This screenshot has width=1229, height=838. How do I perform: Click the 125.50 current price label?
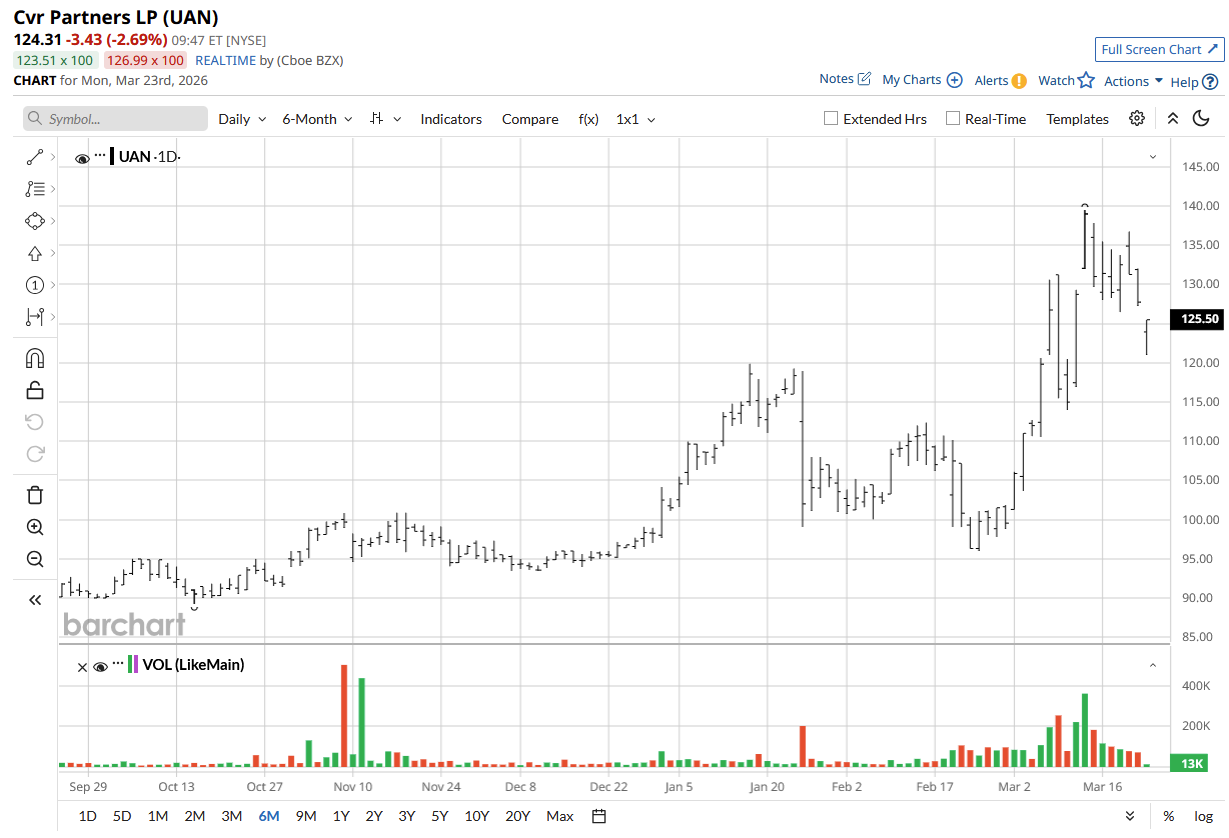1197,319
